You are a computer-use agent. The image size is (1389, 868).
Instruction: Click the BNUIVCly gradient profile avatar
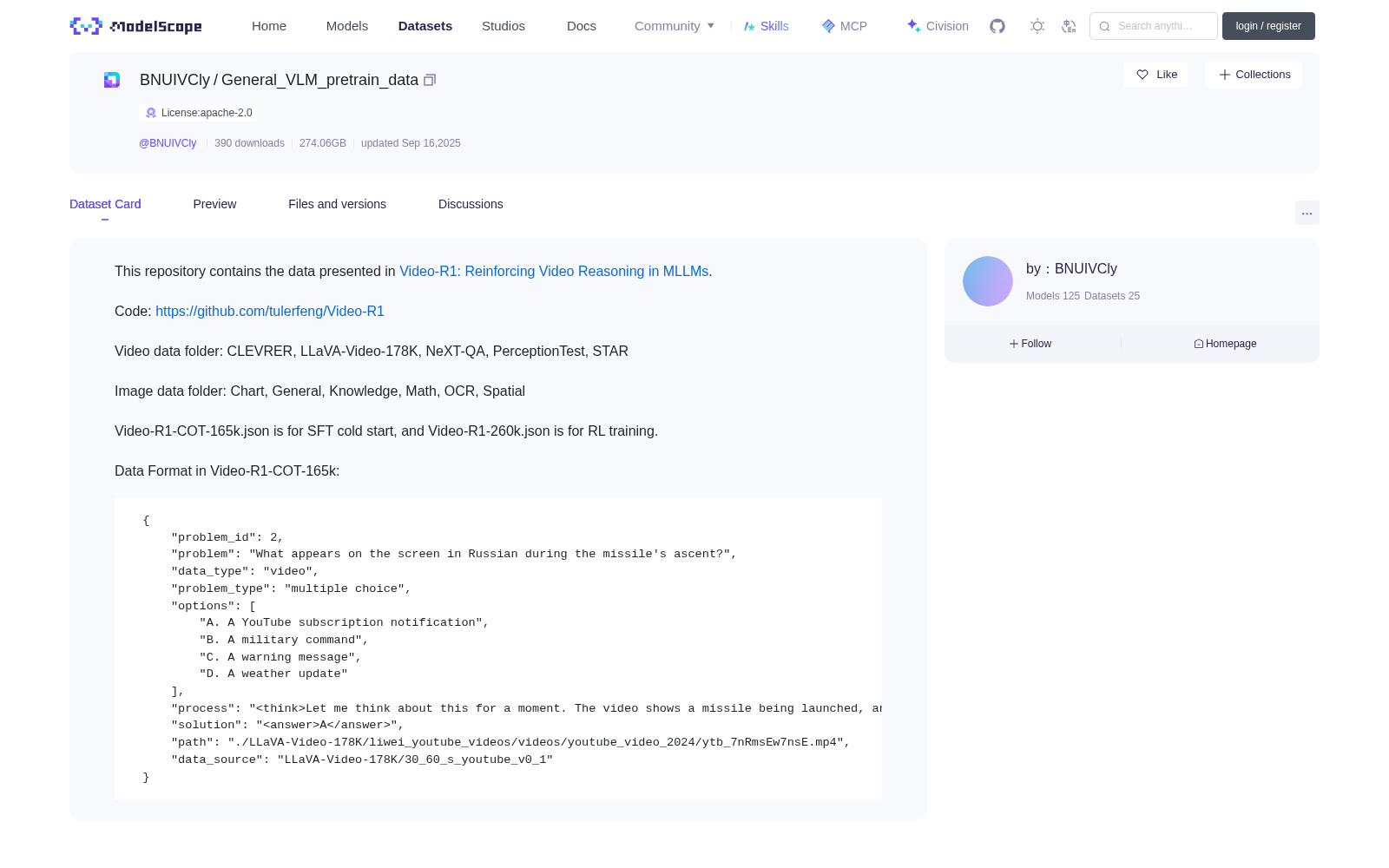click(x=988, y=281)
